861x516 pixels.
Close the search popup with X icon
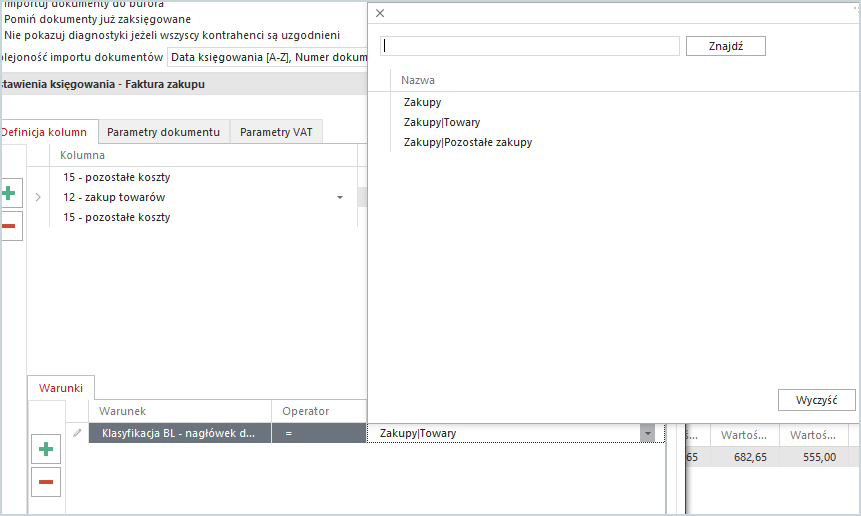(x=380, y=13)
